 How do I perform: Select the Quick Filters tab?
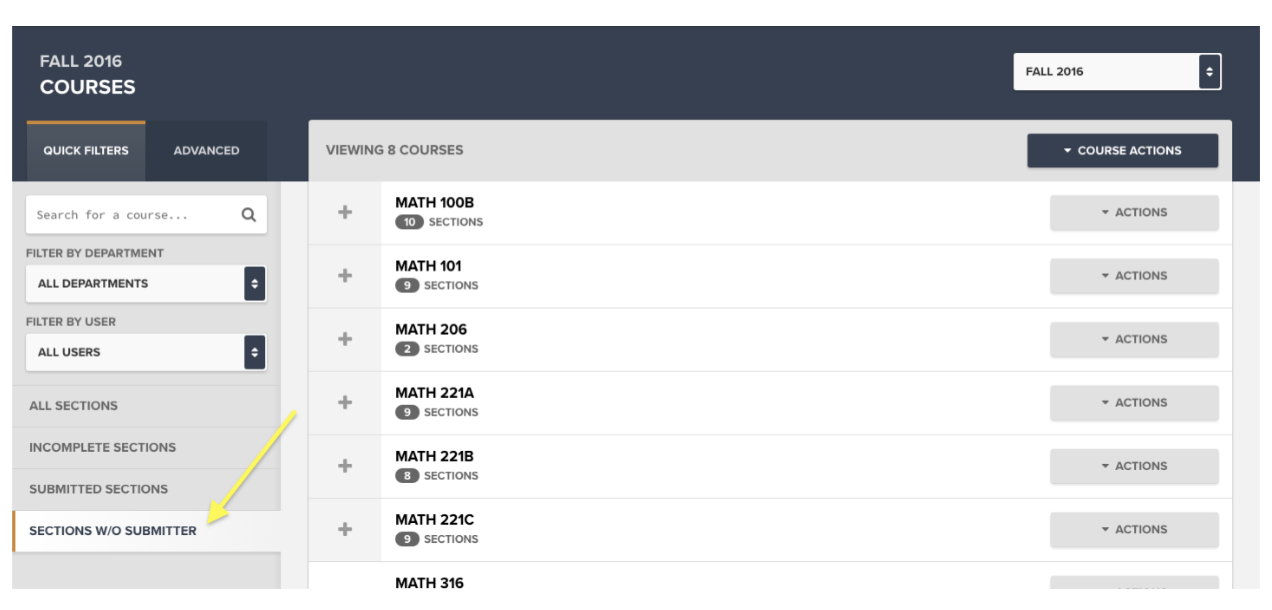[x=86, y=151]
